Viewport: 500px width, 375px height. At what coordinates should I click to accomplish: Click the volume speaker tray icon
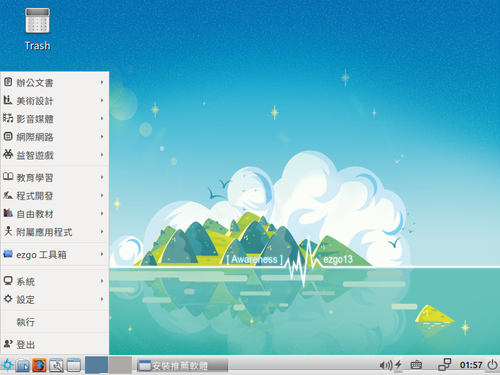point(386,365)
